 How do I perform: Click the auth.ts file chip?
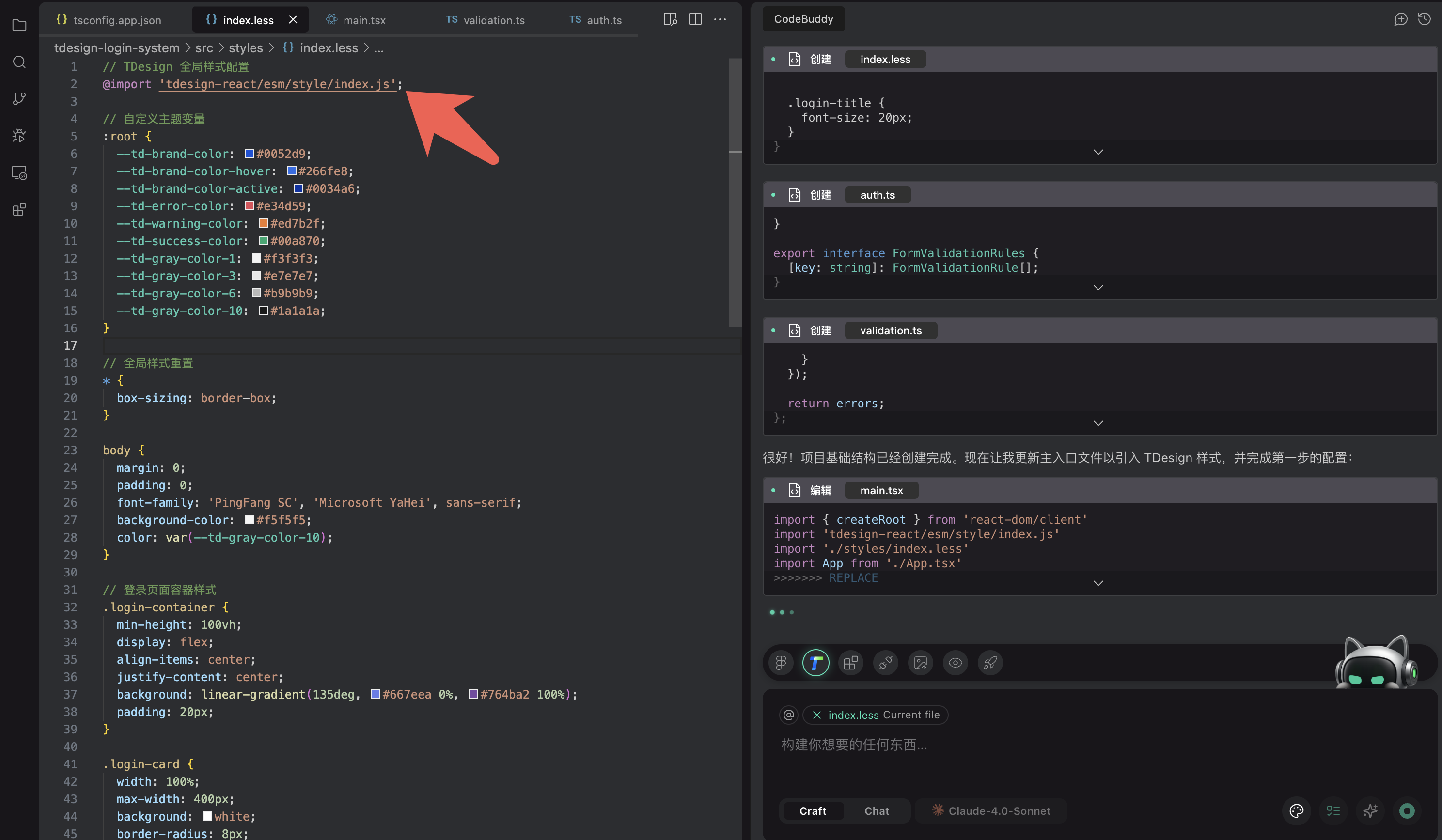pyautogui.click(x=877, y=195)
